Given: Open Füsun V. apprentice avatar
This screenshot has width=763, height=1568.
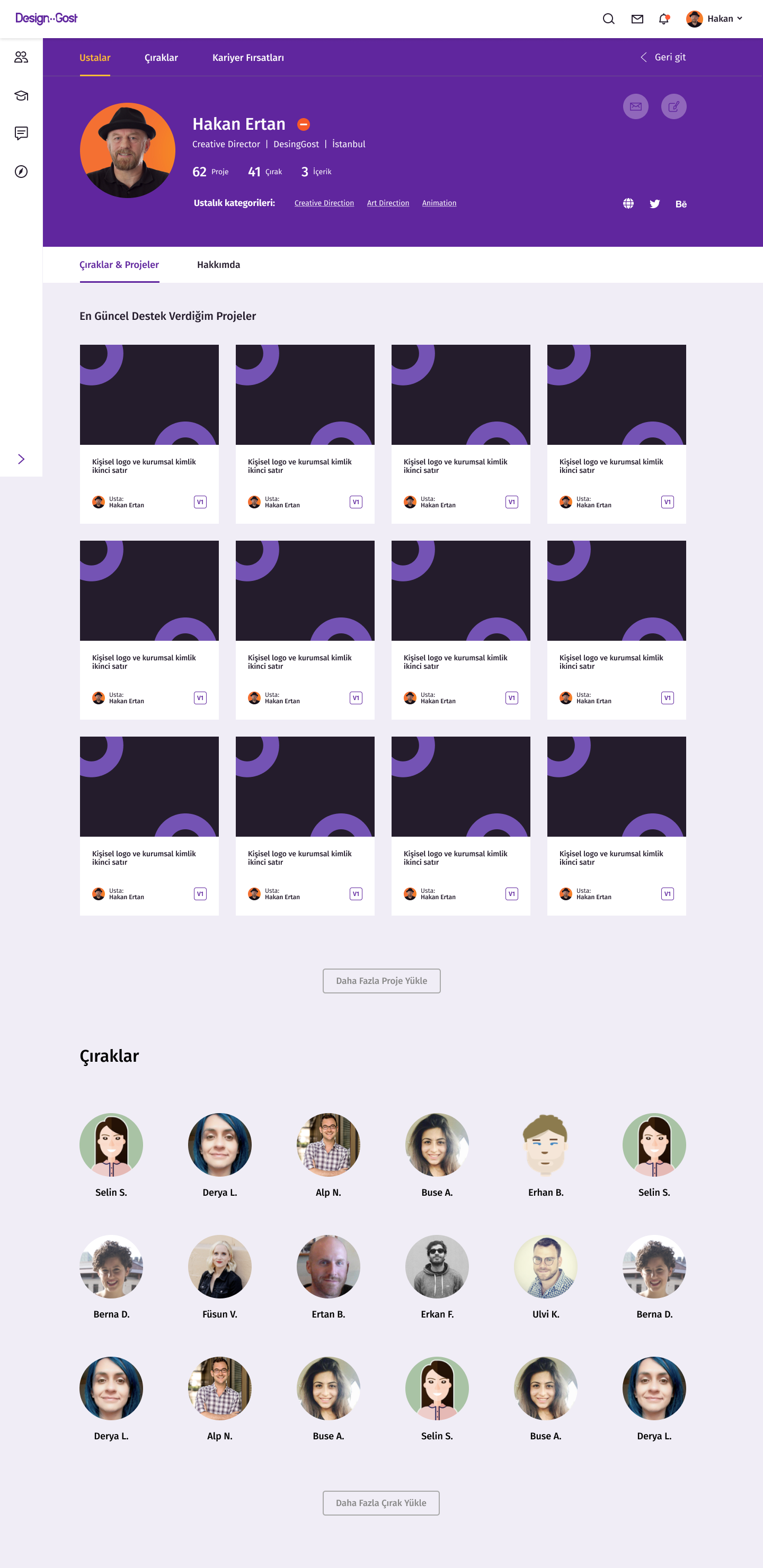Looking at the screenshot, I should point(220,1266).
